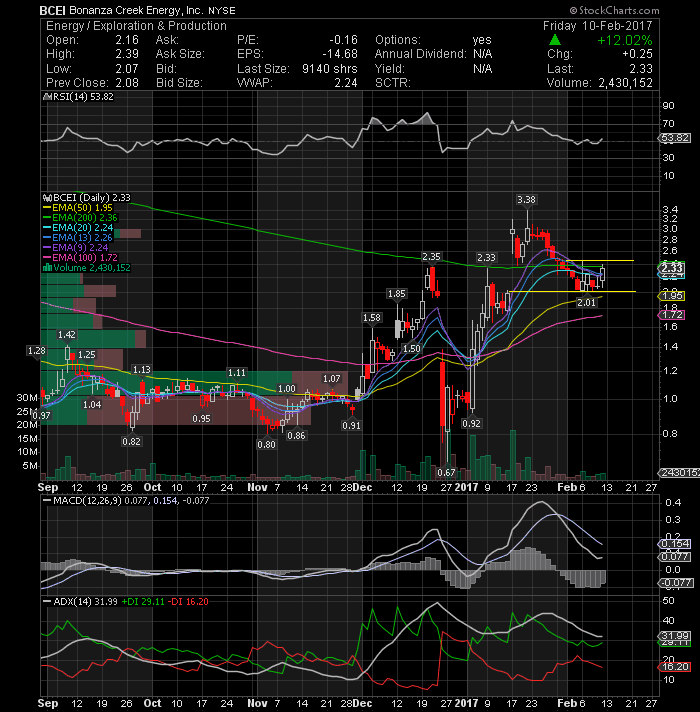This screenshot has width=700, height=712.
Task: Click the EMA(50) 1.95 legend entry
Action: pyautogui.click(x=78, y=208)
